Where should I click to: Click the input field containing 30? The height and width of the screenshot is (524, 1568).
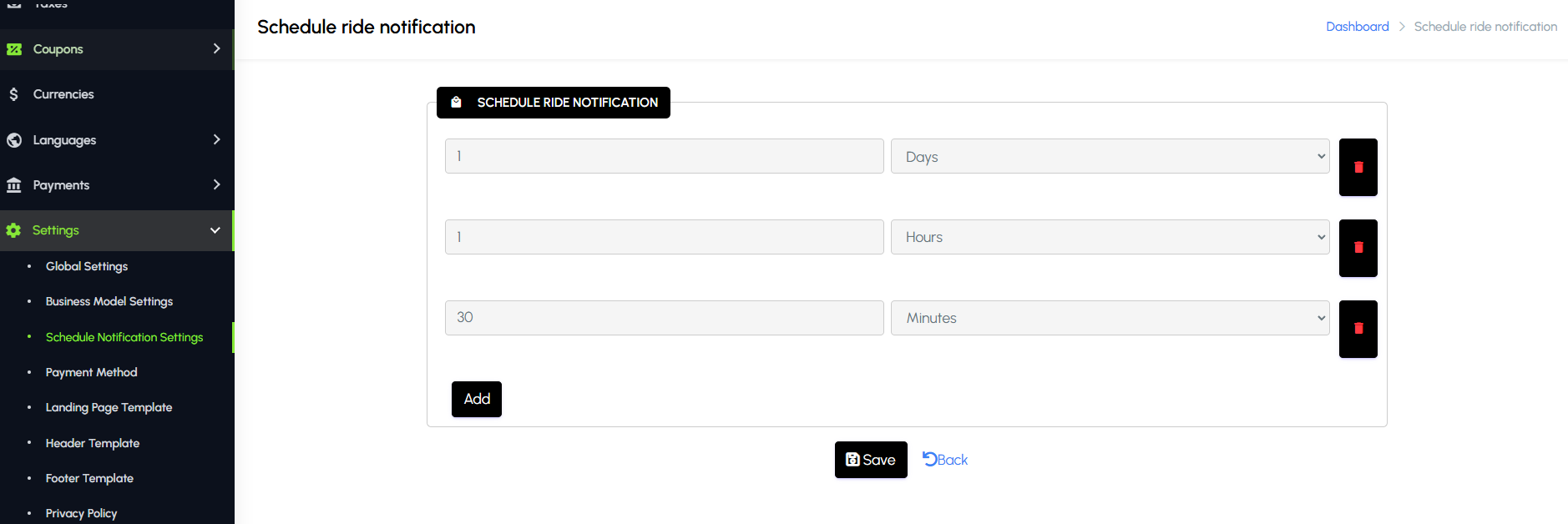tap(664, 318)
